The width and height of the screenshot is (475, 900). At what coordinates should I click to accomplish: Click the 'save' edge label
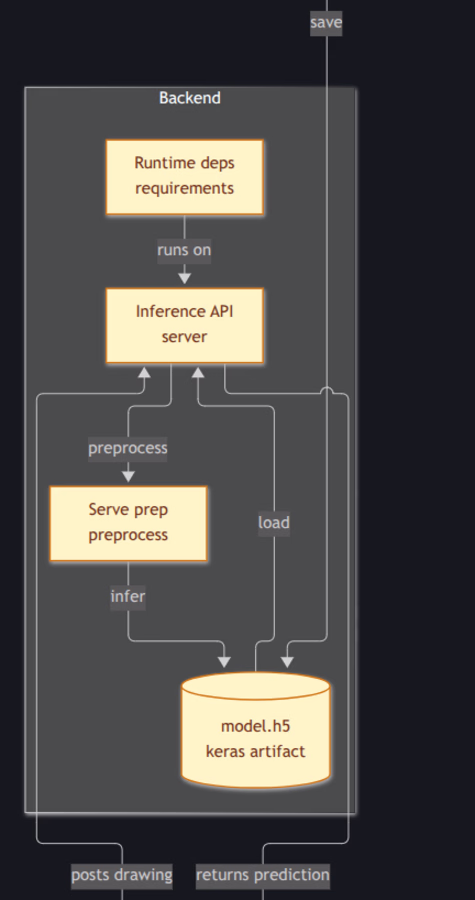tap(326, 22)
